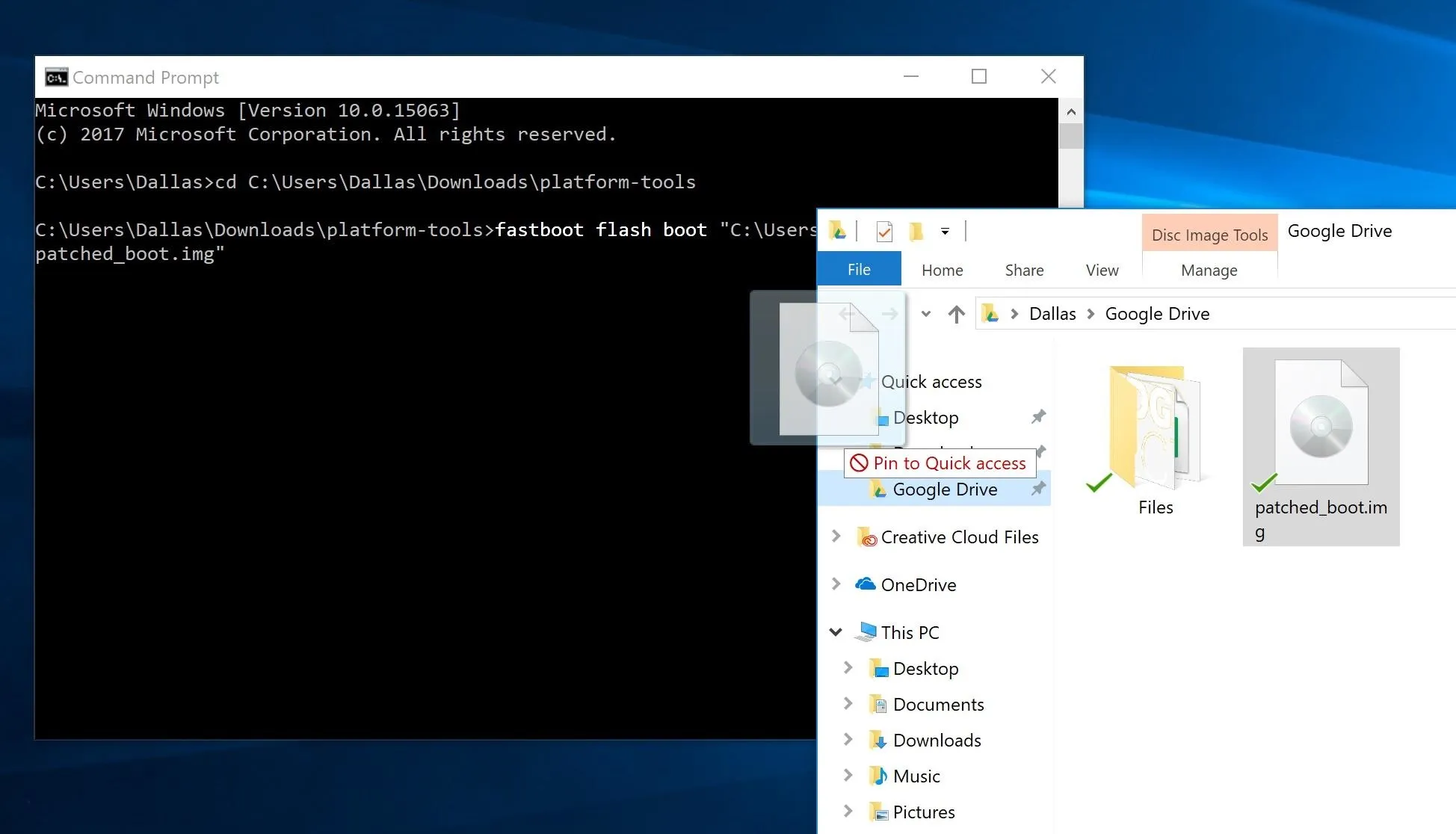
Task: Maximize the Command Prompt window
Action: [978, 76]
